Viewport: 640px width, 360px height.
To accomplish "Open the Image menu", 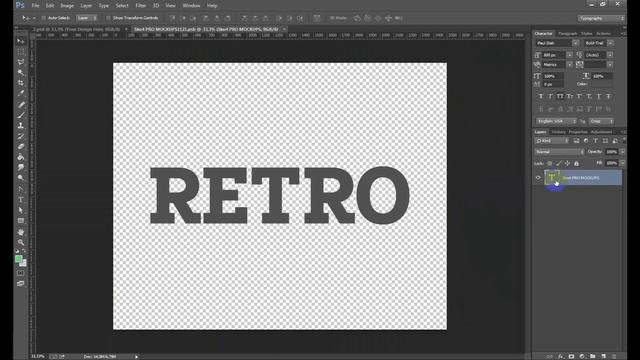I will (x=67, y=6).
